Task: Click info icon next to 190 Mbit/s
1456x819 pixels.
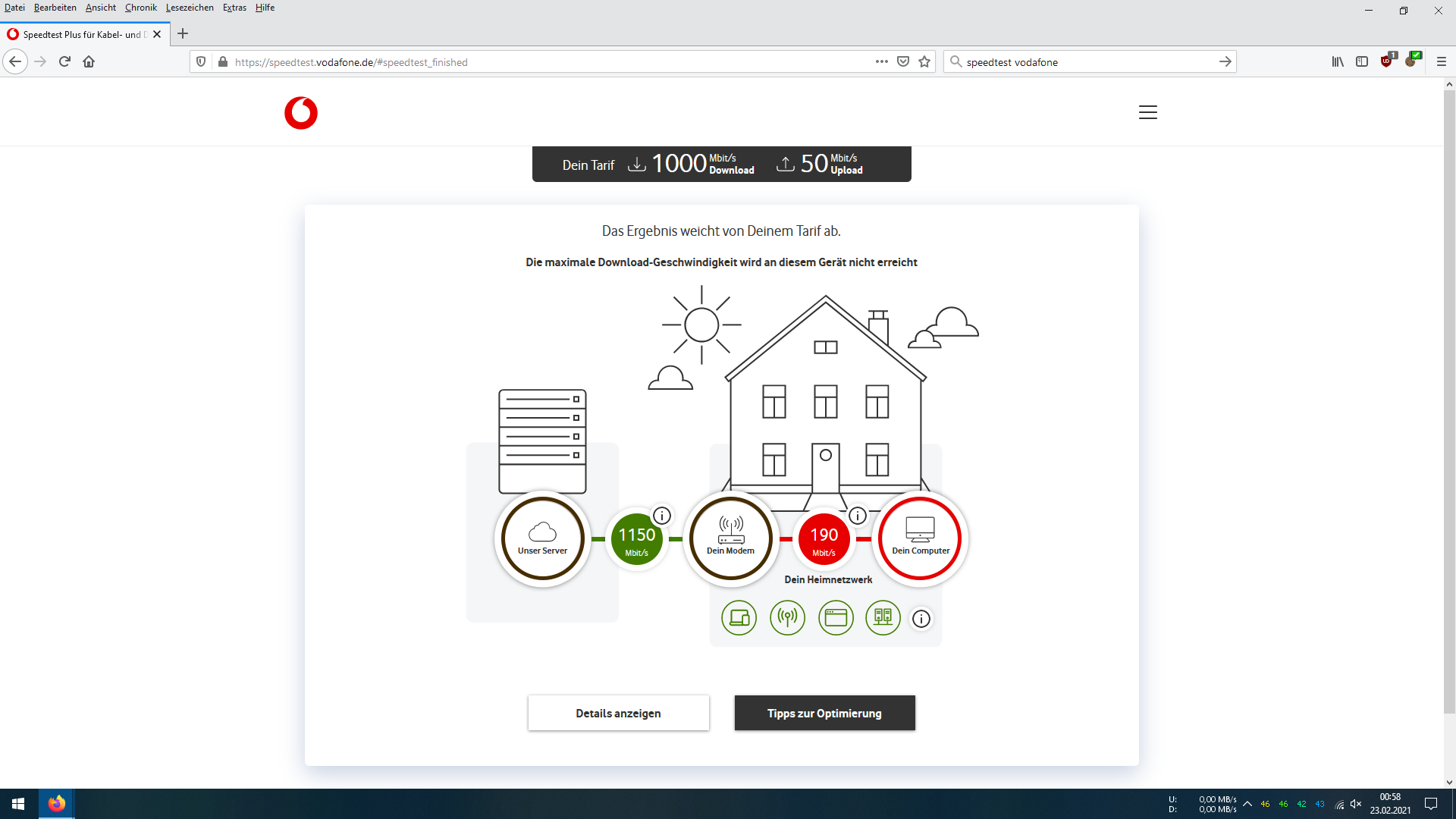Action: tap(858, 516)
